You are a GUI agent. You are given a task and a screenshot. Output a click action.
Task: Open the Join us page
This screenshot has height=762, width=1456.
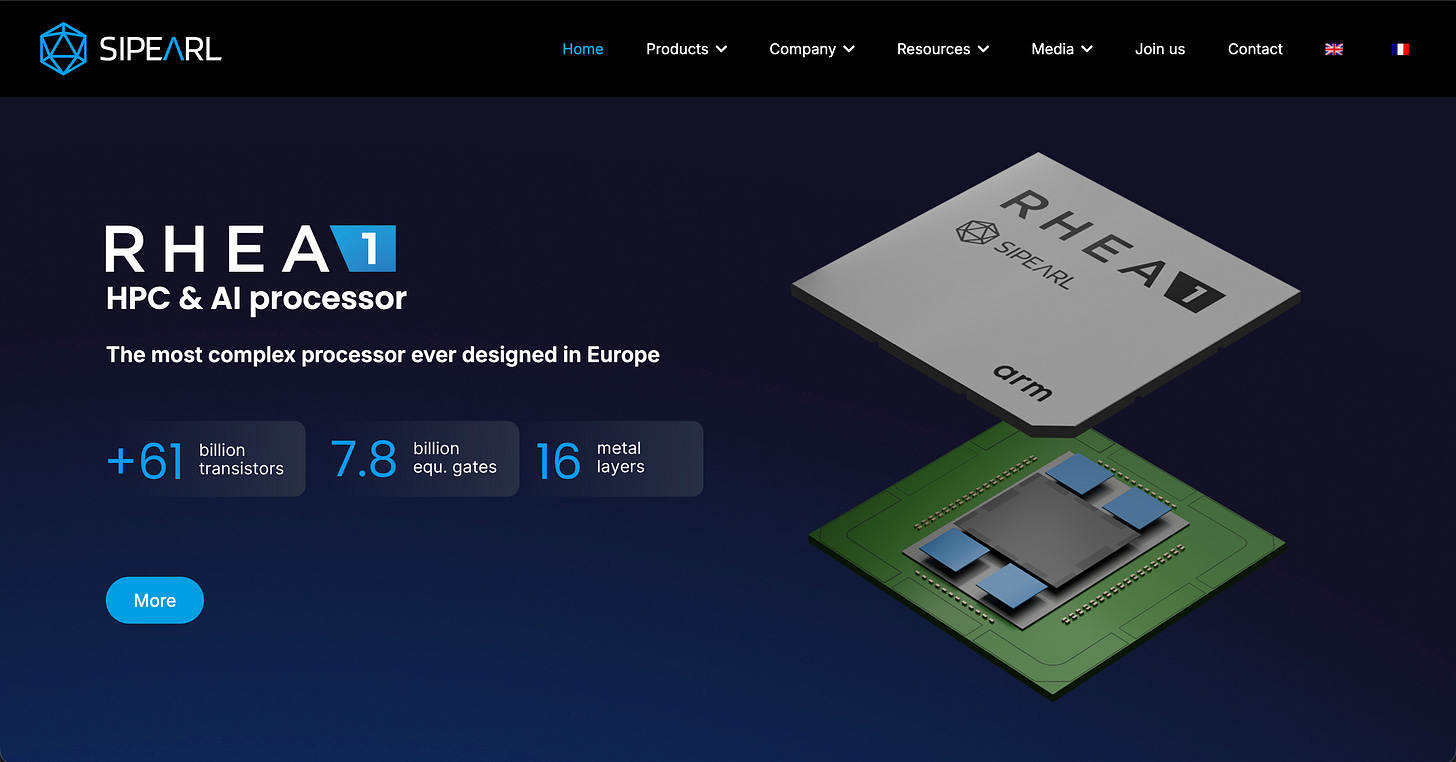click(x=1160, y=49)
